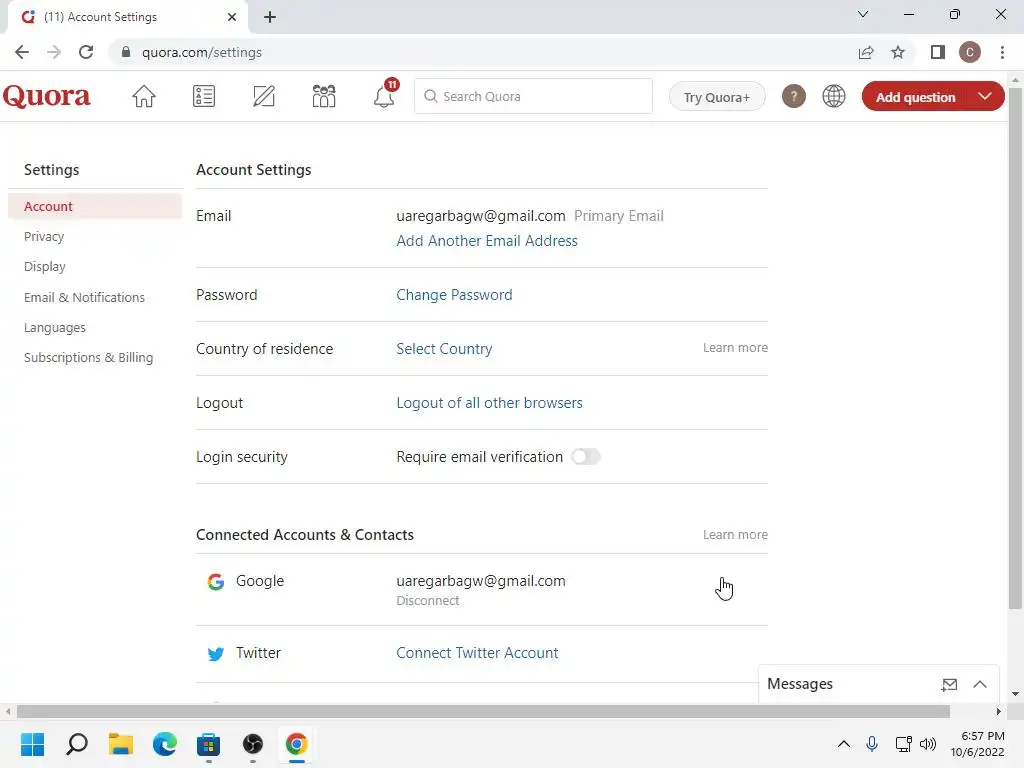
Task: Open Email & Notifications settings
Action: (x=84, y=297)
